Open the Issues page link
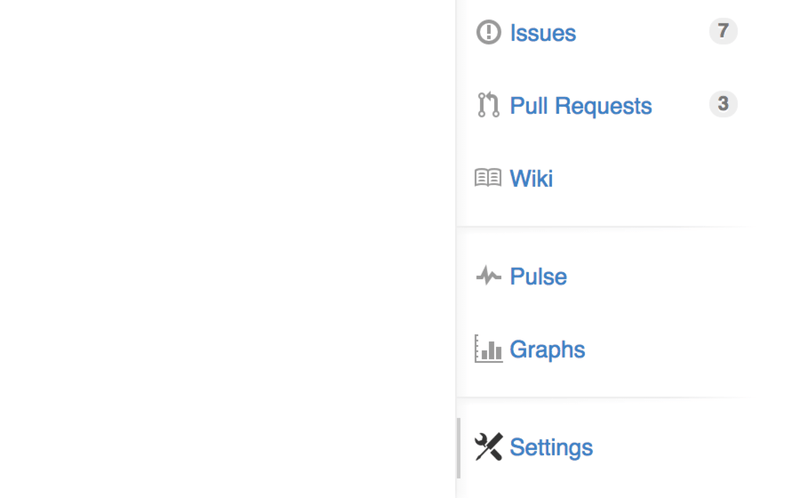The height and width of the screenshot is (498, 800). pos(543,33)
